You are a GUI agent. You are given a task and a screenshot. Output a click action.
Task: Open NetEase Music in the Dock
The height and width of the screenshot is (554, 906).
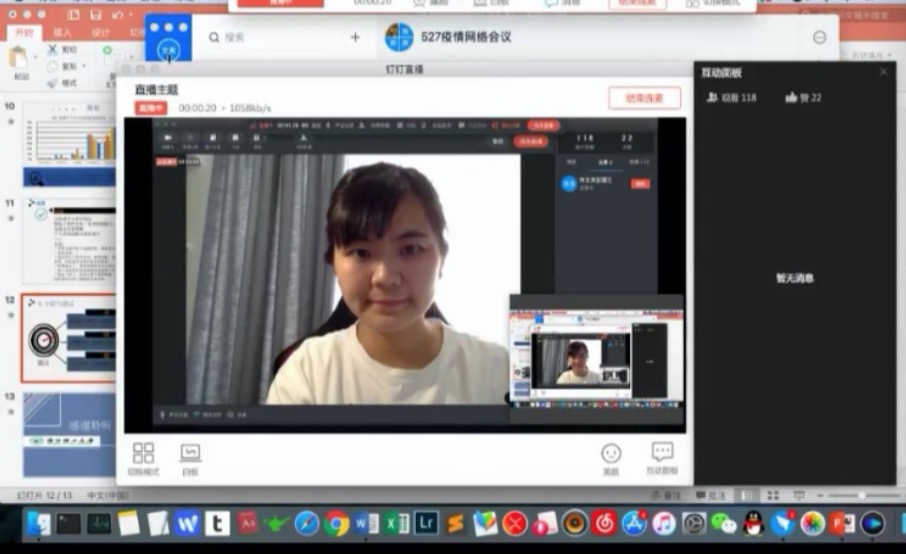point(604,524)
